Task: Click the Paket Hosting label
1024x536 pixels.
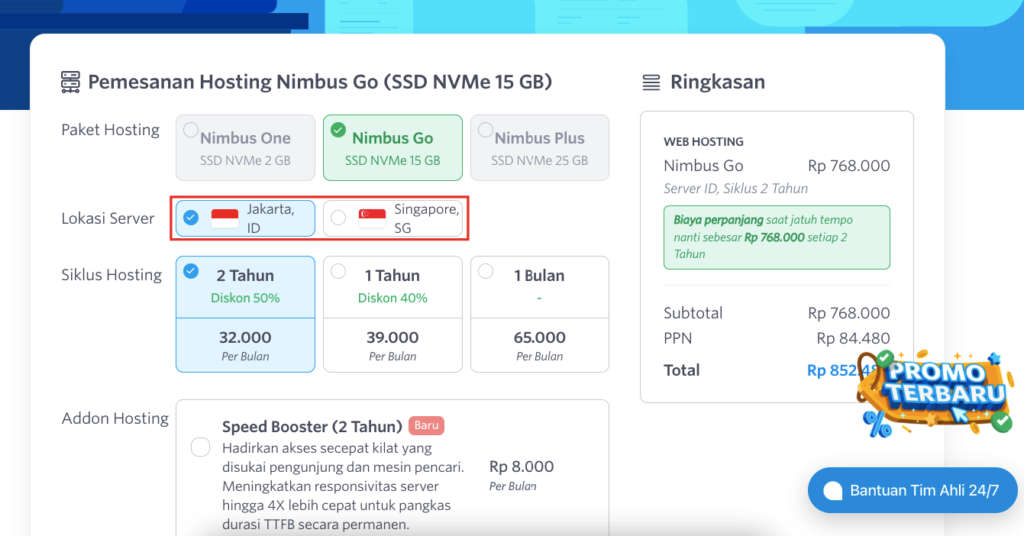Action: 110,130
